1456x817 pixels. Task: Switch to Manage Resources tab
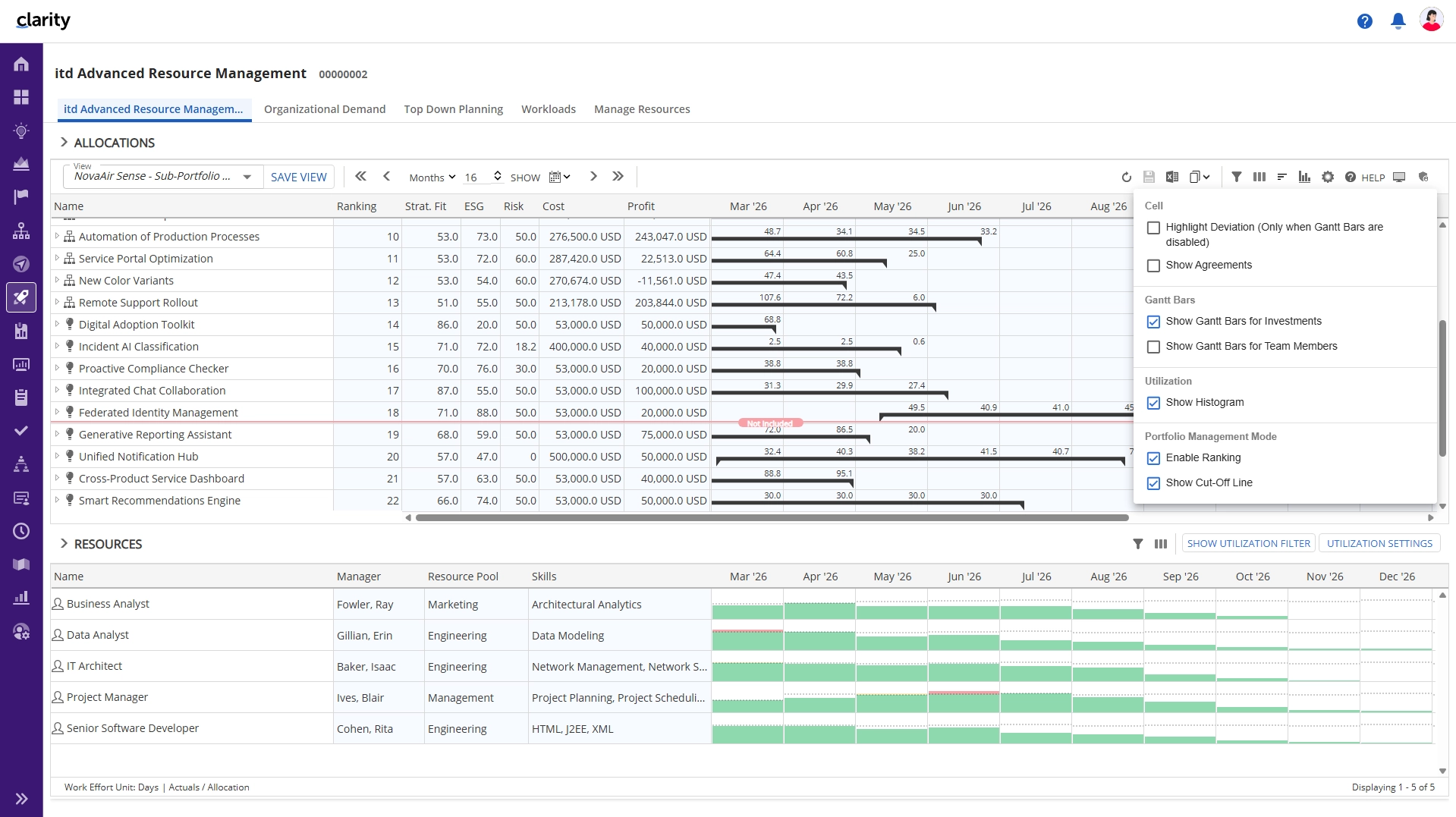[x=642, y=109]
